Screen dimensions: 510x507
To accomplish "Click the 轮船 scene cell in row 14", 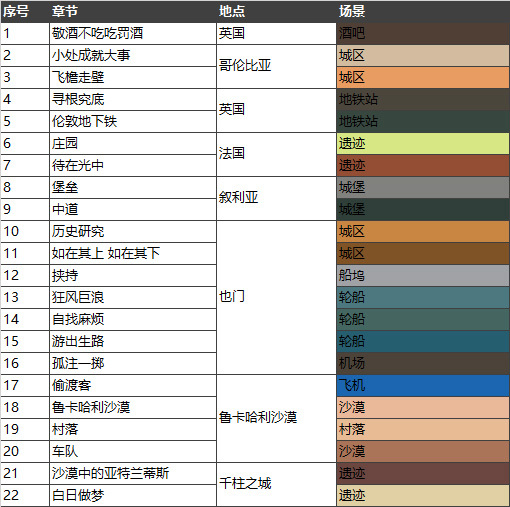I will tap(423, 319).
